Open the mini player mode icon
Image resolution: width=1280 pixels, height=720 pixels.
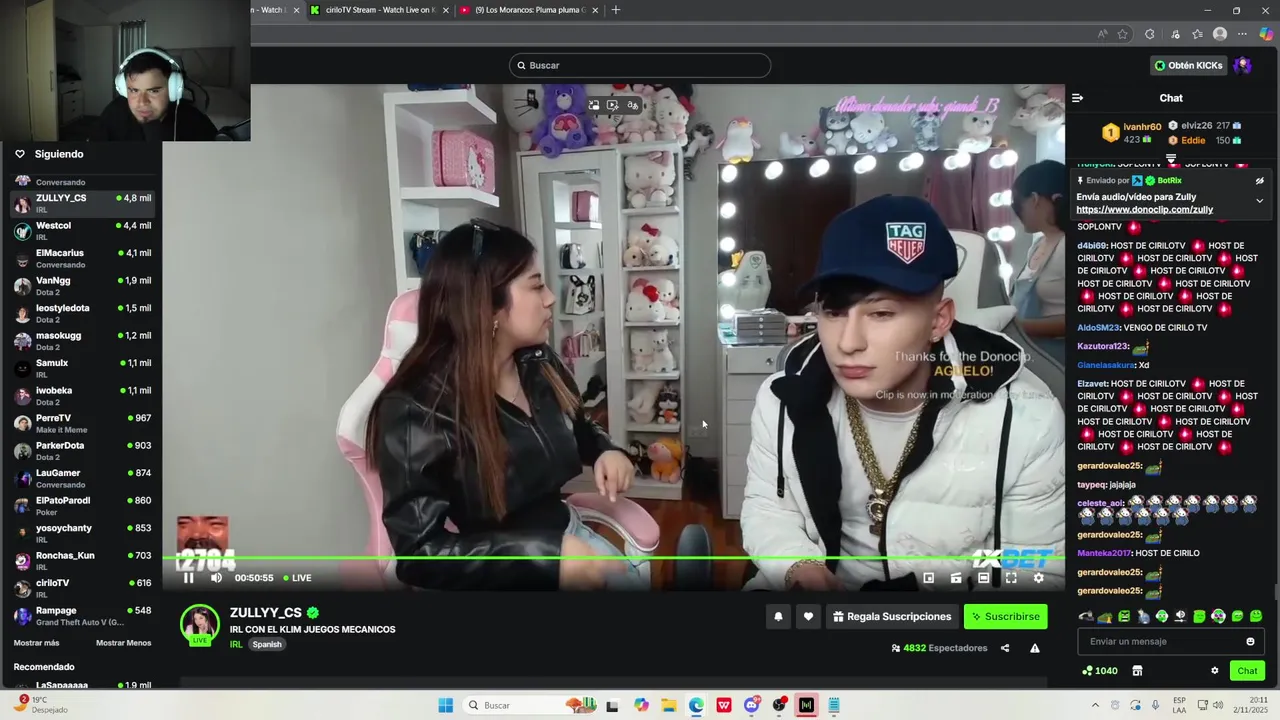pyautogui.click(x=929, y=578)
